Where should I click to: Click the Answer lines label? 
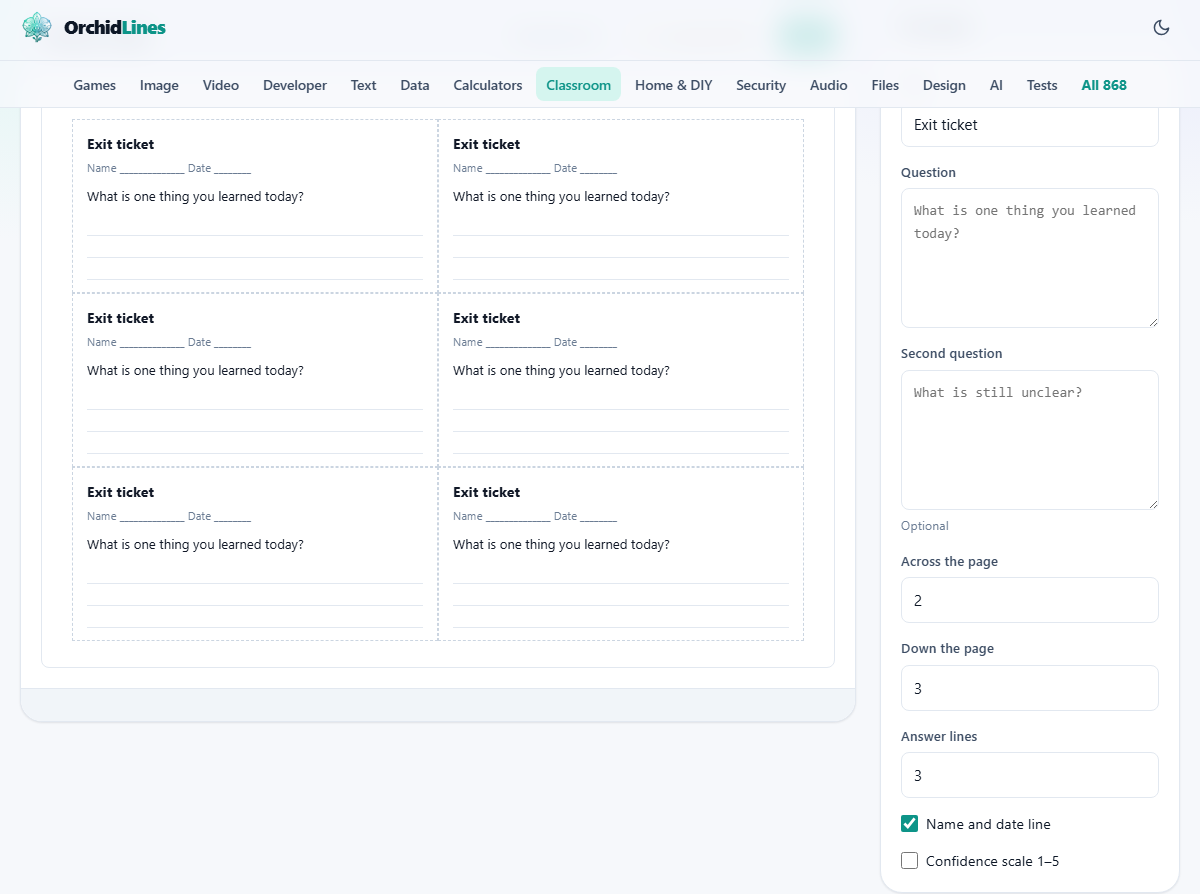coord(939,737)
